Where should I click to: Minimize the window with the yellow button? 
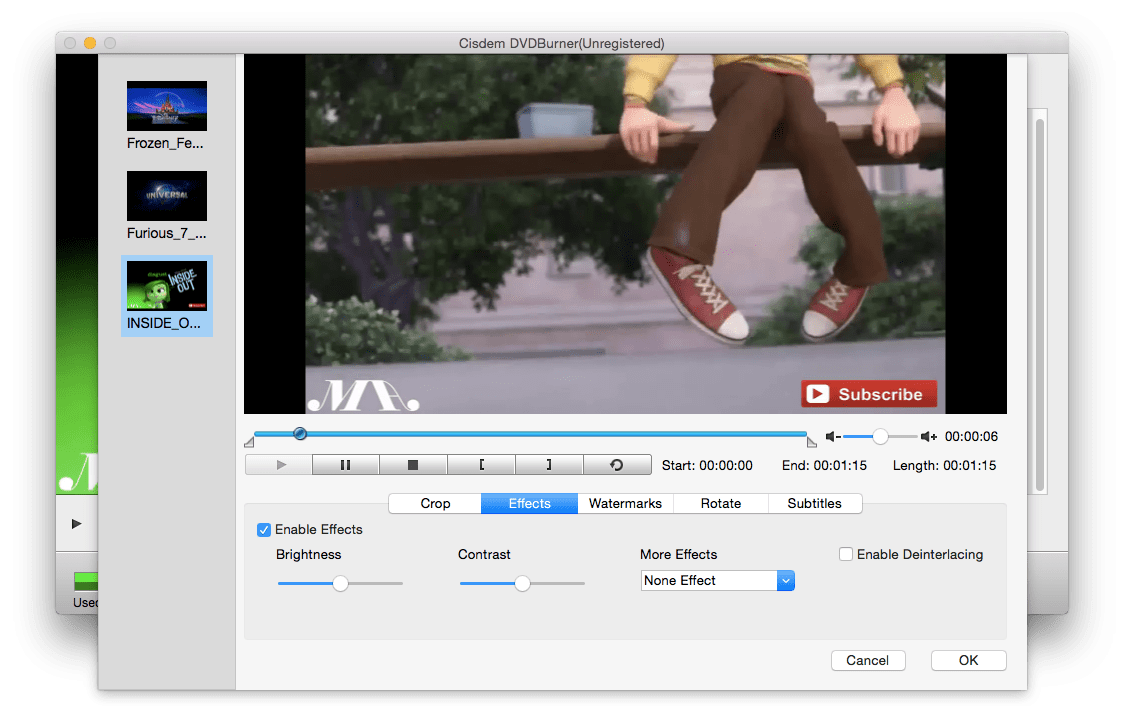[90, 43]
